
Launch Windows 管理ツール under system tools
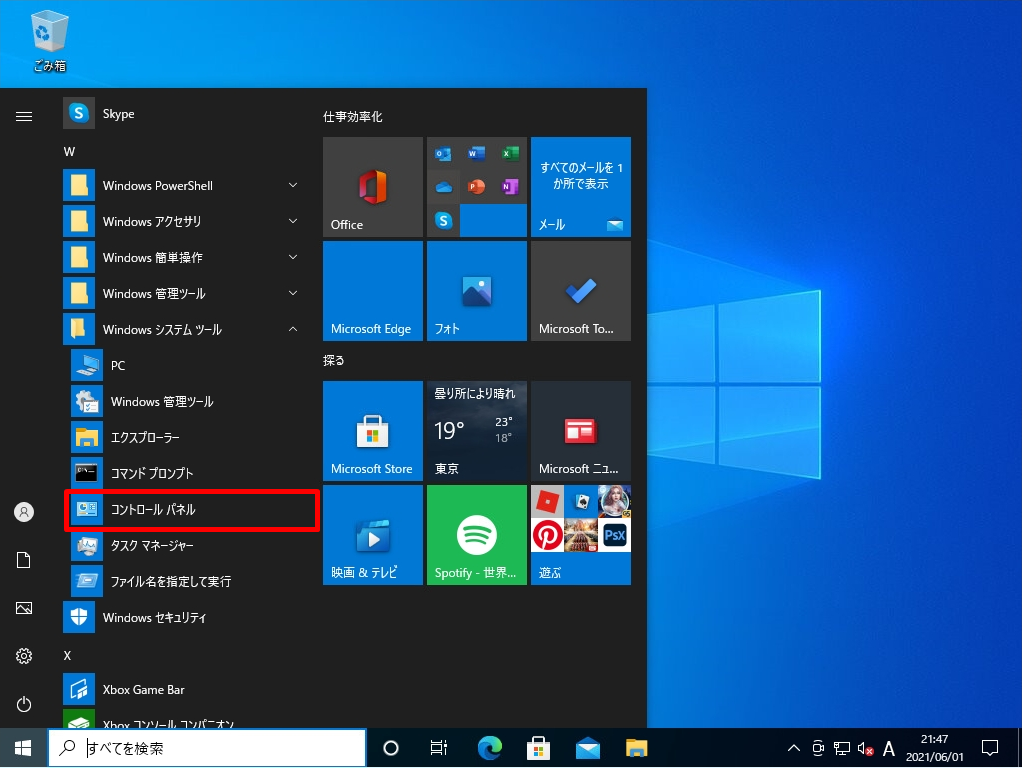point(188,402)
